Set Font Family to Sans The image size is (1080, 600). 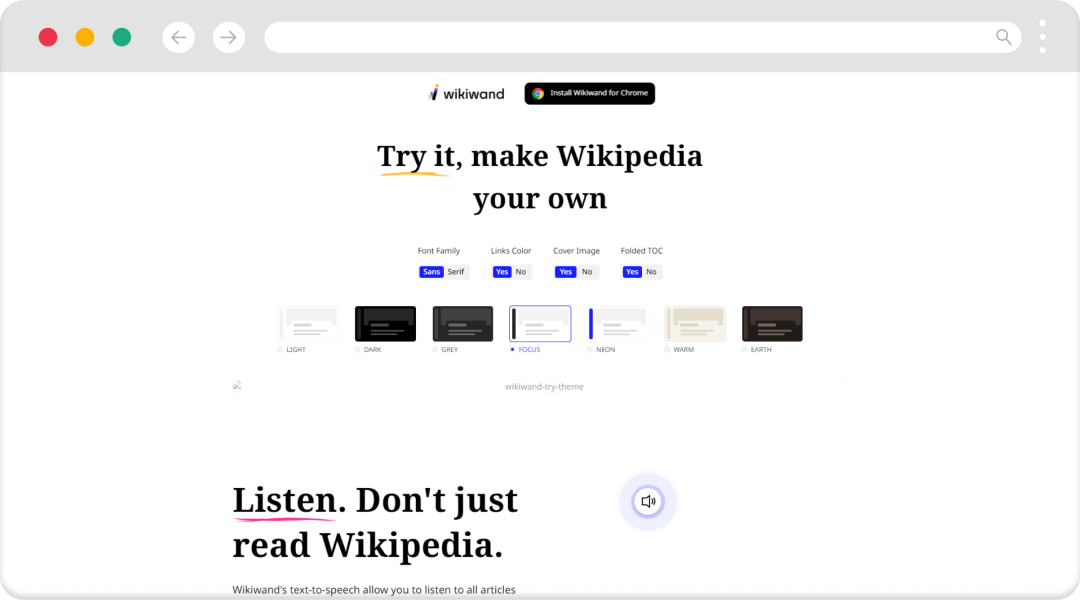tap(431, 272)
